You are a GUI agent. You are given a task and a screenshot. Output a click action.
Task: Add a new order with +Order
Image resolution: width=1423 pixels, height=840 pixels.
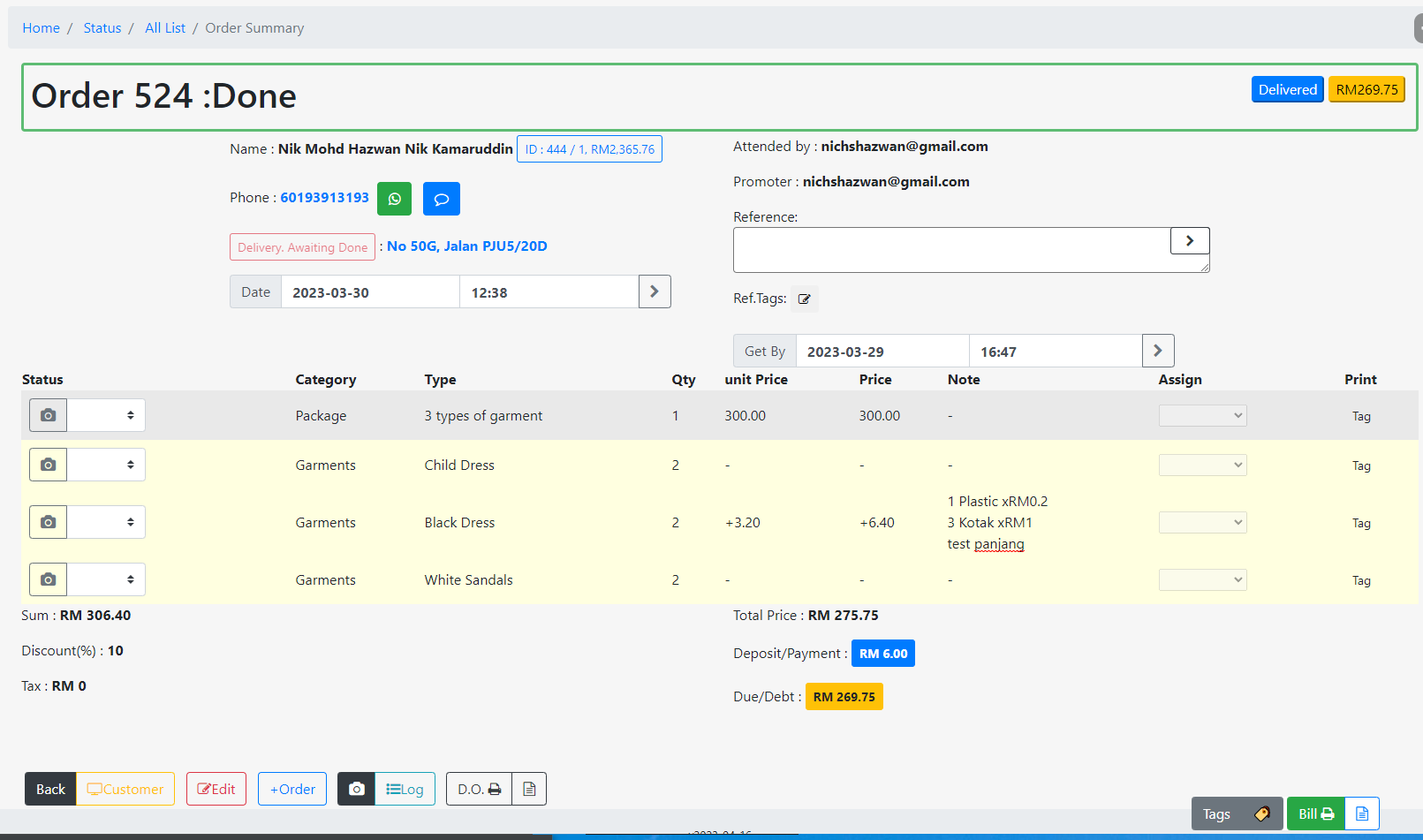point(292,789)
